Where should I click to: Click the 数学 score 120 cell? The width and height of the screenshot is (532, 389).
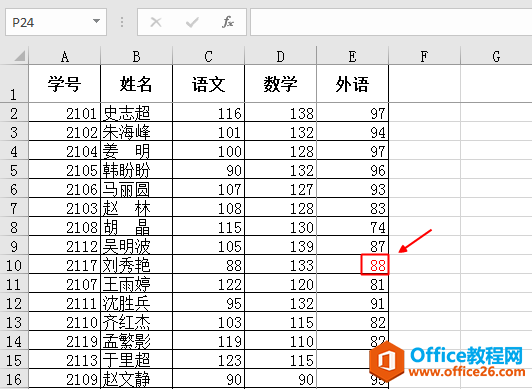pyautogui.click(x=280, y=283)
